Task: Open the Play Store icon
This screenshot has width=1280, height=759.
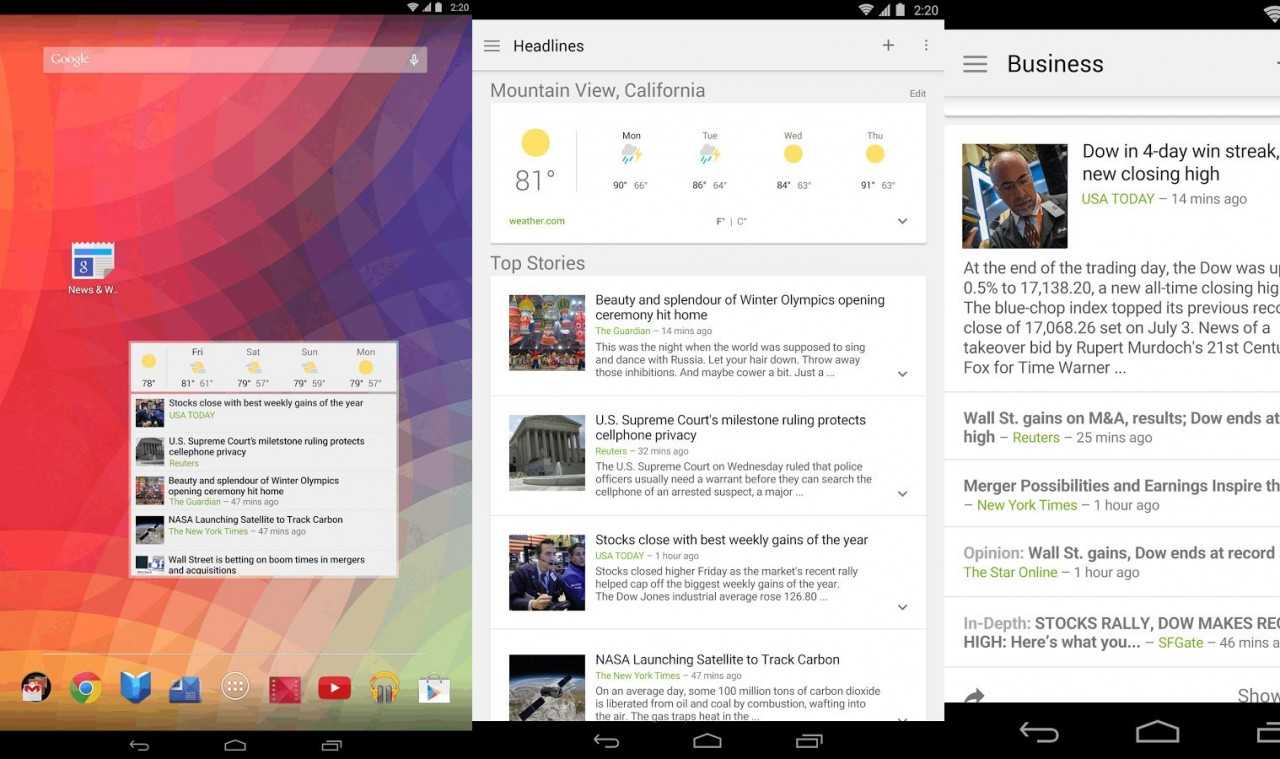Action: pos(434,687)
